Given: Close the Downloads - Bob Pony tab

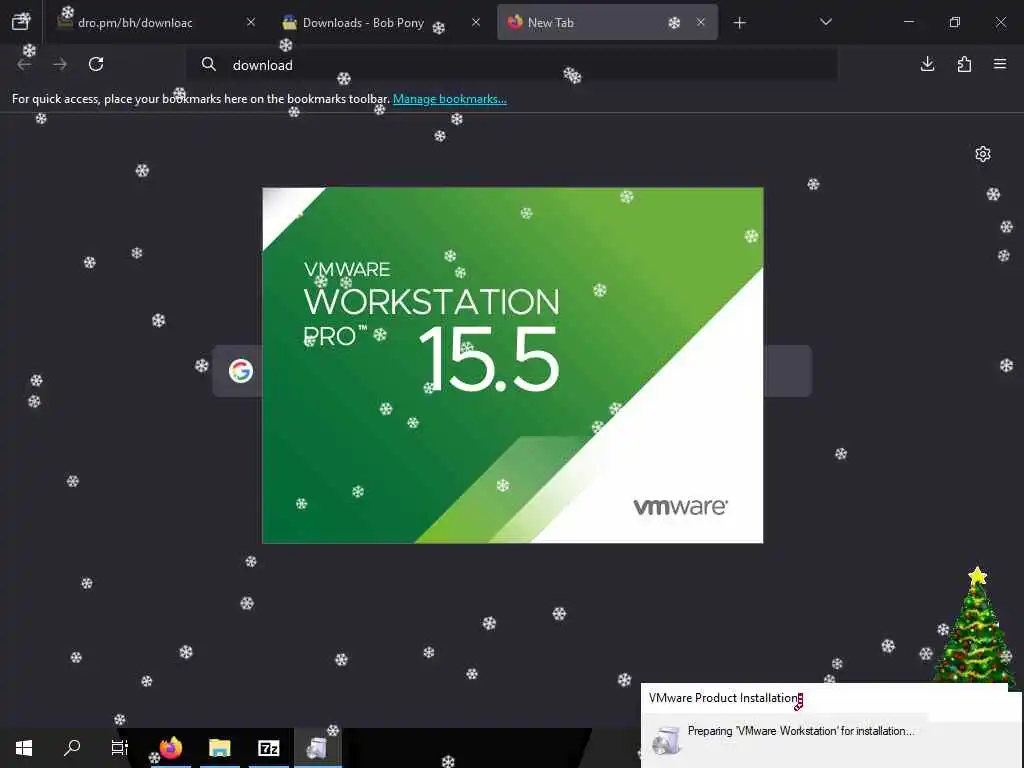Looking at the screenshot, I should 476,22.
